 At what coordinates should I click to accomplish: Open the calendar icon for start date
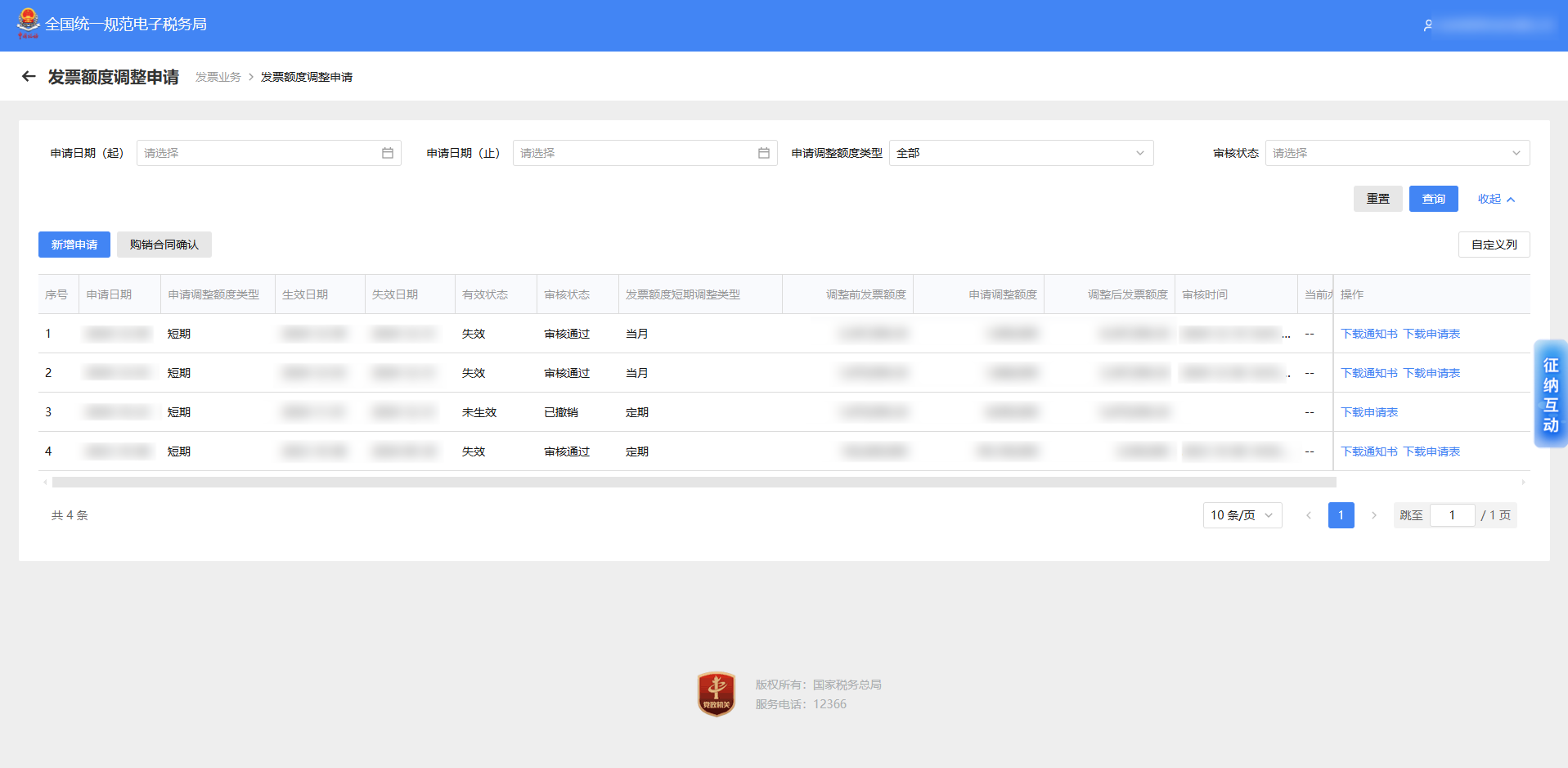[x=387, y=153]
